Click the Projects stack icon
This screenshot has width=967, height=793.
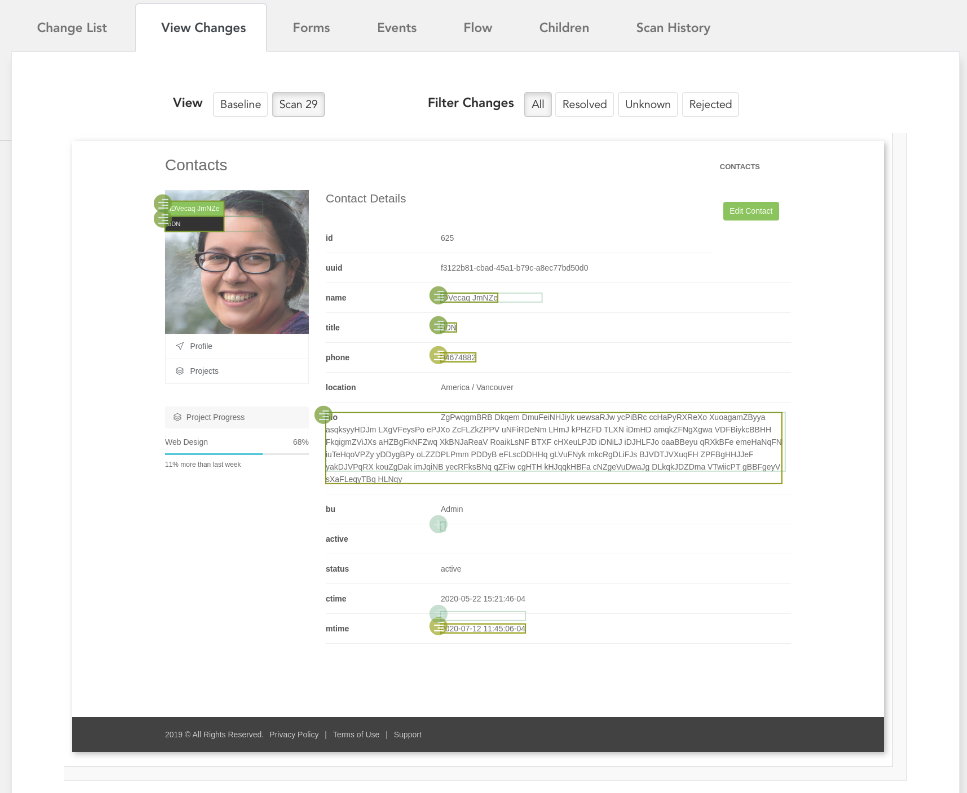click(x=179, y=371)
